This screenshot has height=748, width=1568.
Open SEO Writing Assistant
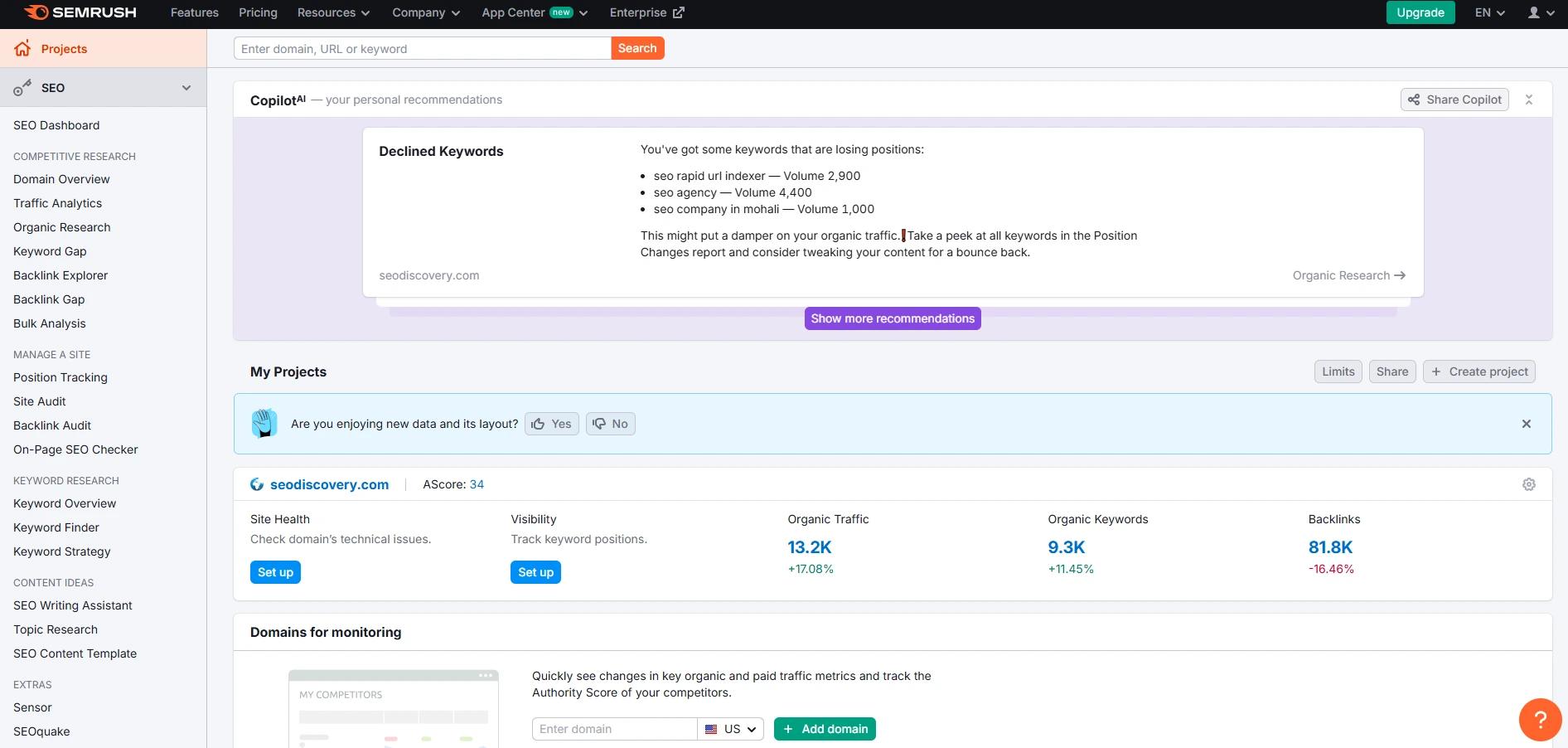point(73,605)
